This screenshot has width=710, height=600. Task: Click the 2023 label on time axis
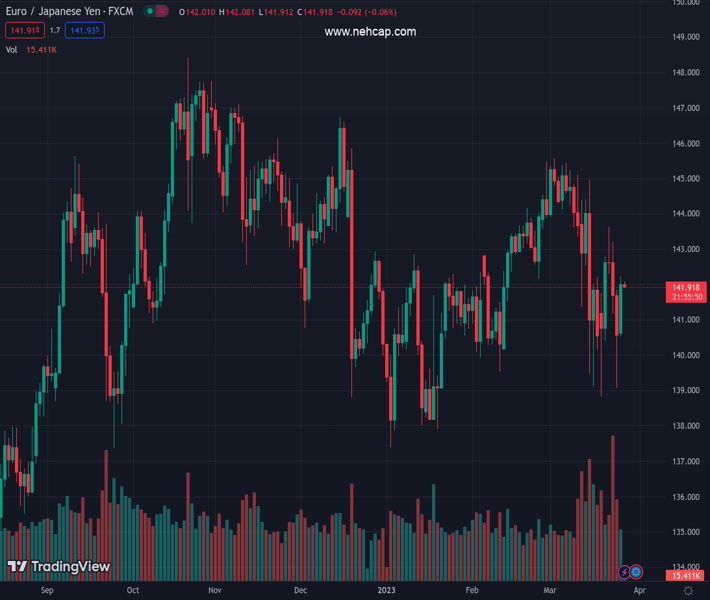pos(387,591)
